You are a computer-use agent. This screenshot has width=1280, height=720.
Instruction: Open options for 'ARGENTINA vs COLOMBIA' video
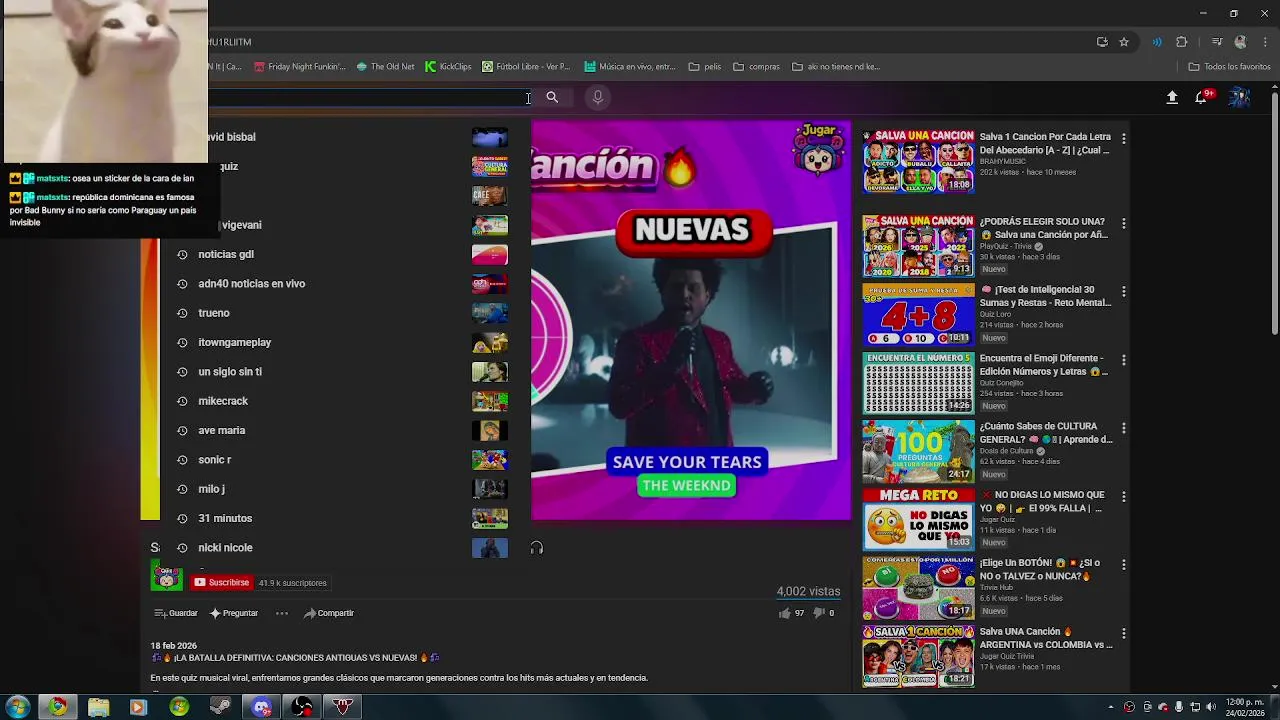pyautogui.click(x=1124, y=633)
